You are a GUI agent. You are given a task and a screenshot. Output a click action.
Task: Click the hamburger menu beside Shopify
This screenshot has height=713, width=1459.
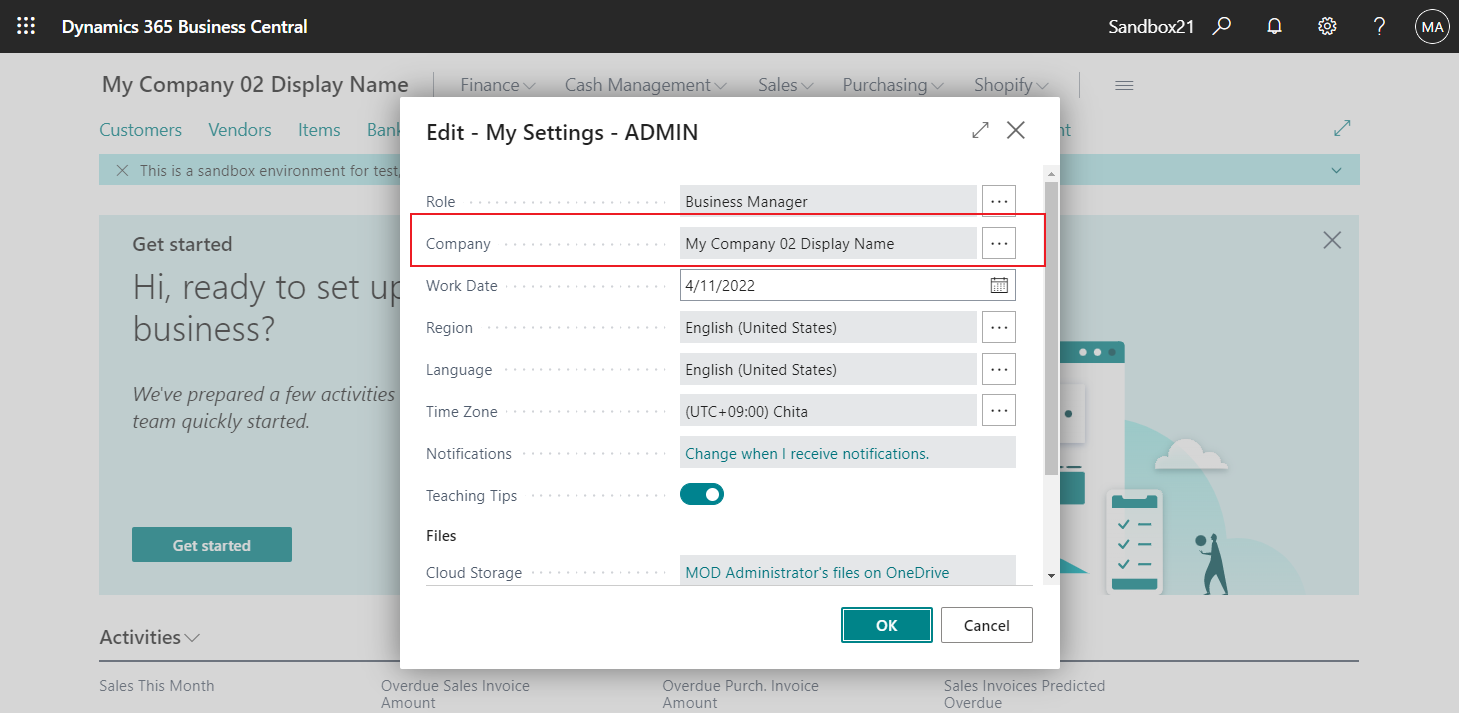point(1123,85)
